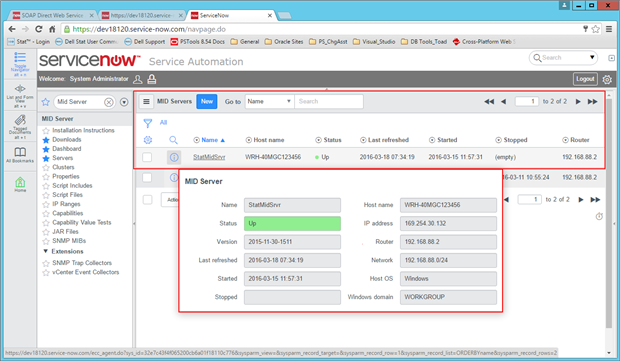620x361 pixels.
Task: Reload the browser page
Action: 38,29
